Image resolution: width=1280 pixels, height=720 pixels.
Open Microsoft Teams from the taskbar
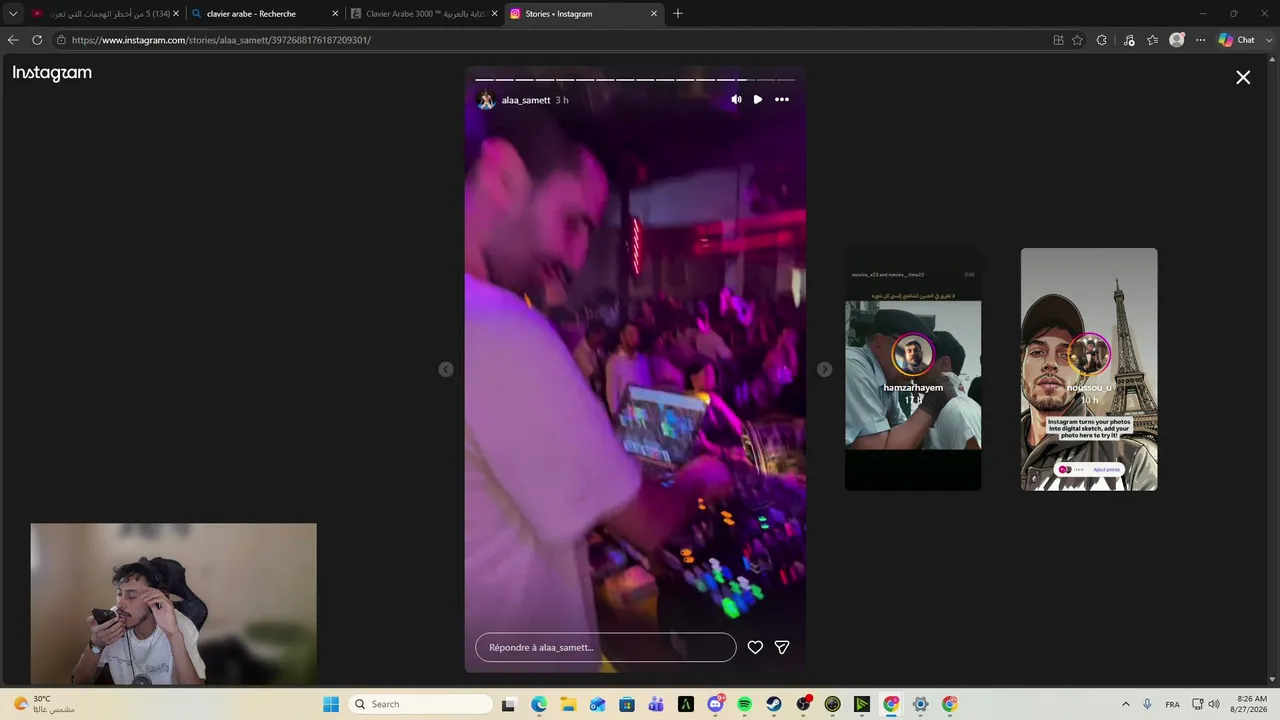(x=656, y=704)
